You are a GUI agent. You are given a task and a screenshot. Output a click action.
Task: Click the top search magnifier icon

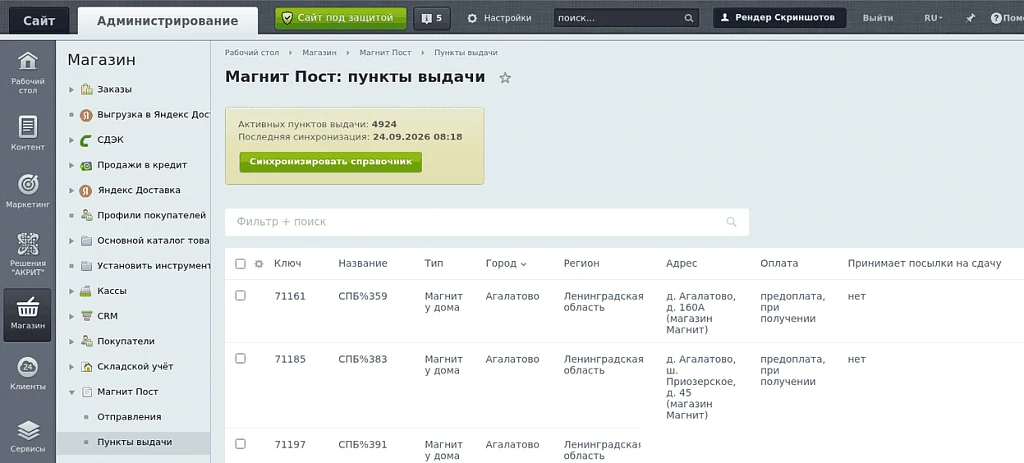click(688, 18)
